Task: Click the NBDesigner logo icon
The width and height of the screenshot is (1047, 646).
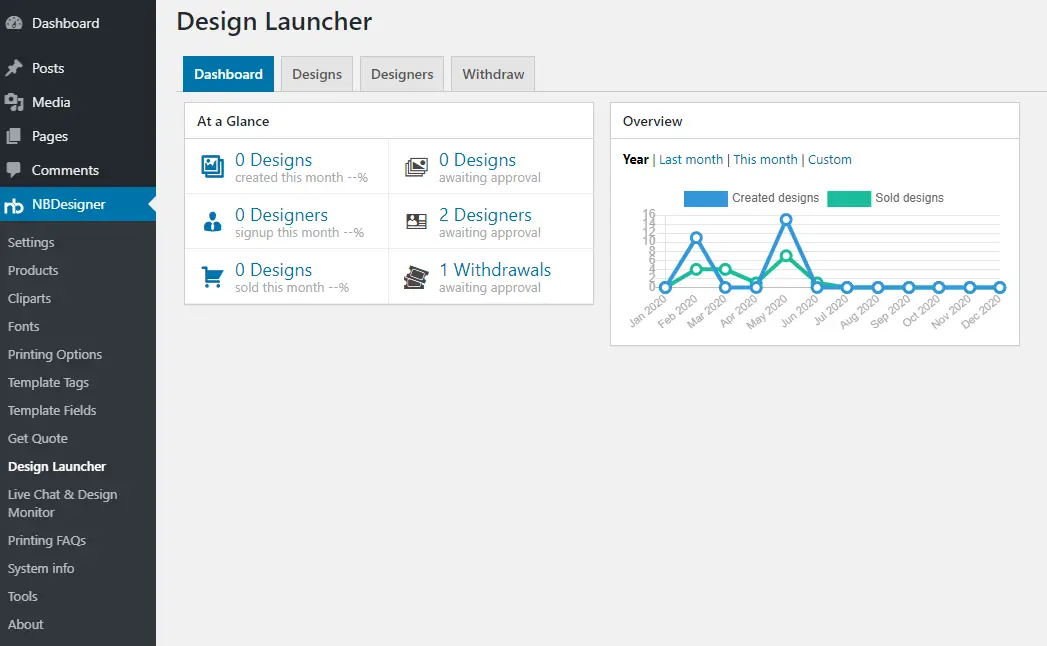Action: click(14, 205)
